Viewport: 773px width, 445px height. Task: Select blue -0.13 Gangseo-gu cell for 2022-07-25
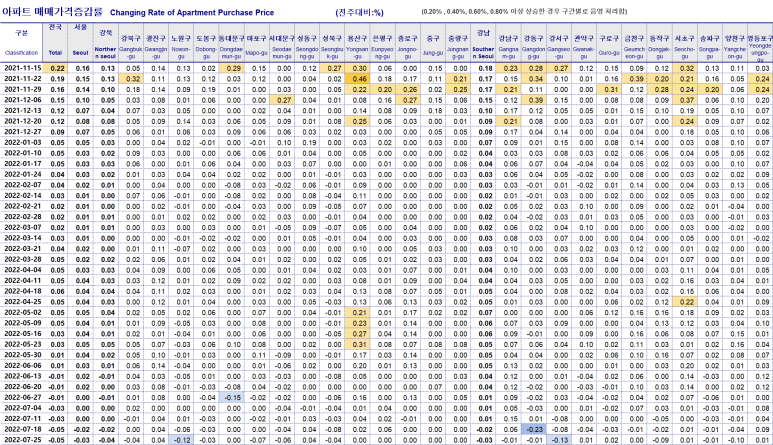(x=559, y=440)
